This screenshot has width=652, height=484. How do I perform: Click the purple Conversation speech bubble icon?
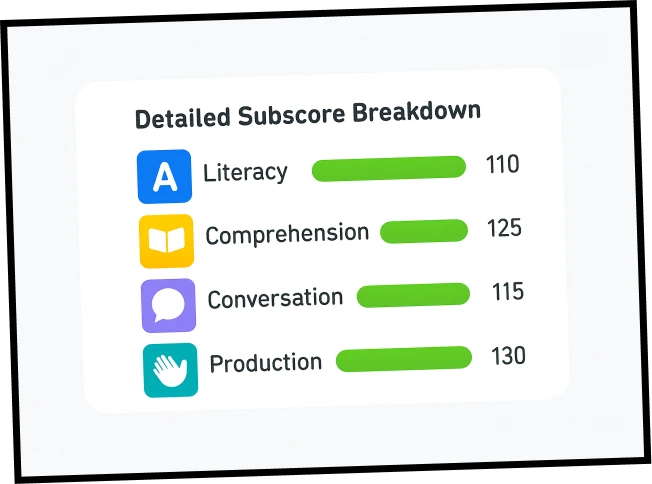pos(168,305)
